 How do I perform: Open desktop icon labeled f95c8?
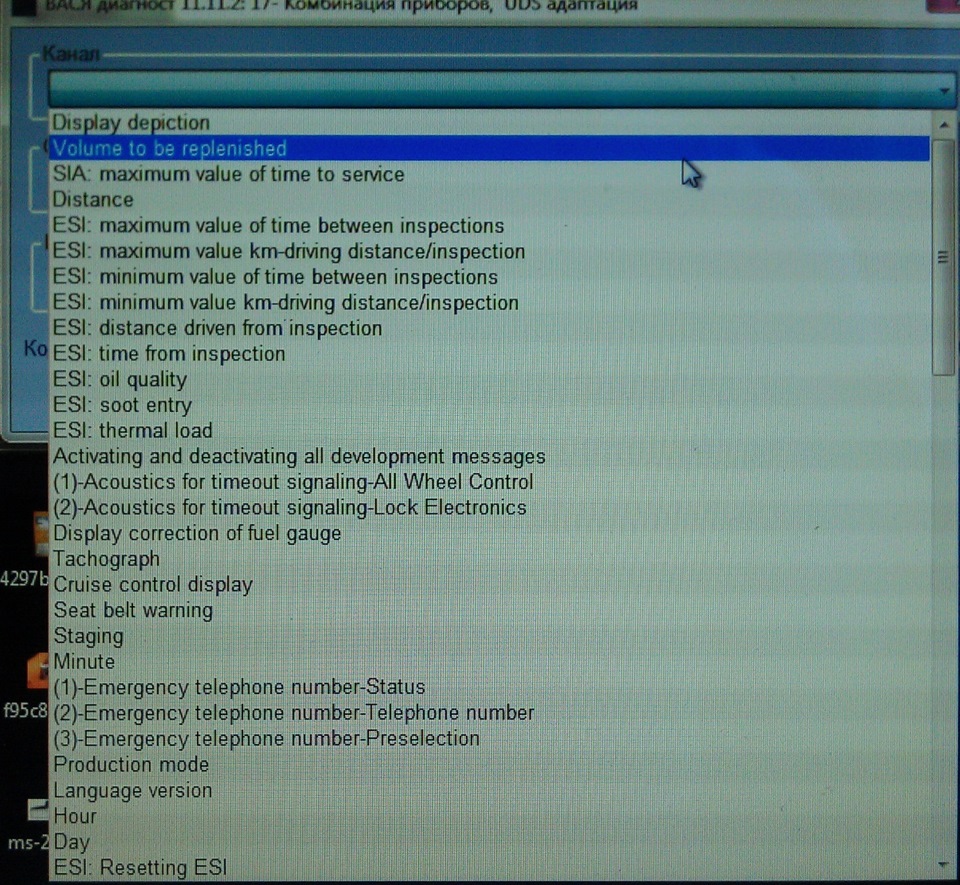pyautogui.click(x=38, y=670)
